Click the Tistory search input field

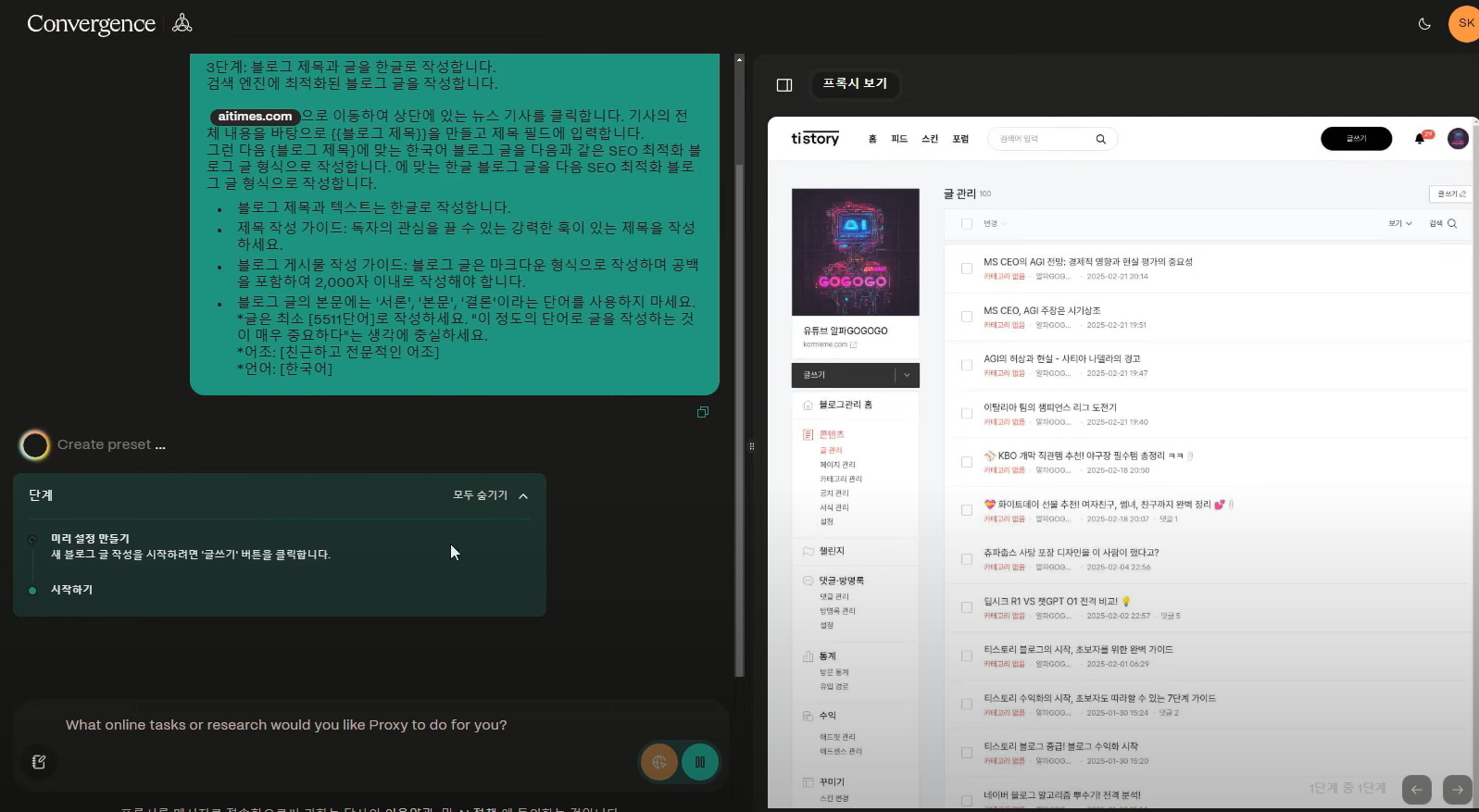(1044, 139)
